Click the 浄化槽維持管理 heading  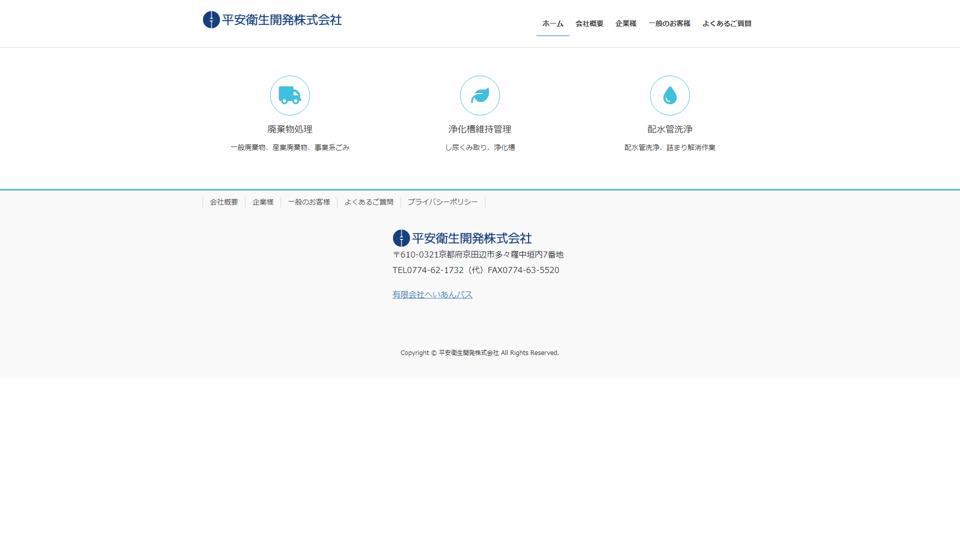480,129
